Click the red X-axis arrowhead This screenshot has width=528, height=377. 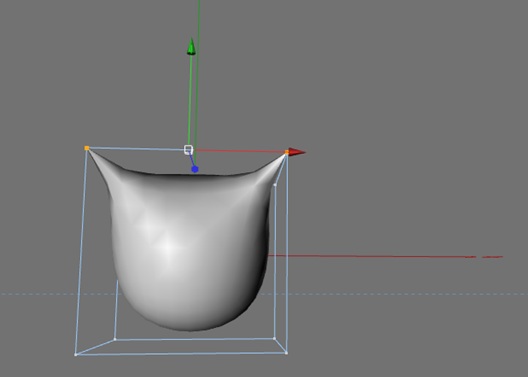pos(297,152)
